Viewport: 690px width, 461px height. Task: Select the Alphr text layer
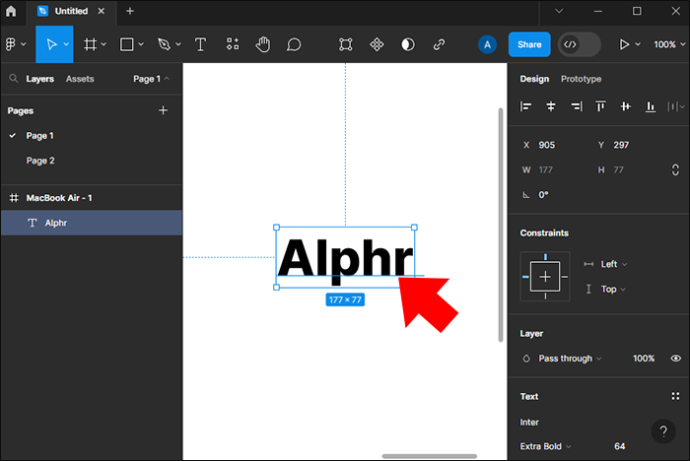click(x=91, y=223)
